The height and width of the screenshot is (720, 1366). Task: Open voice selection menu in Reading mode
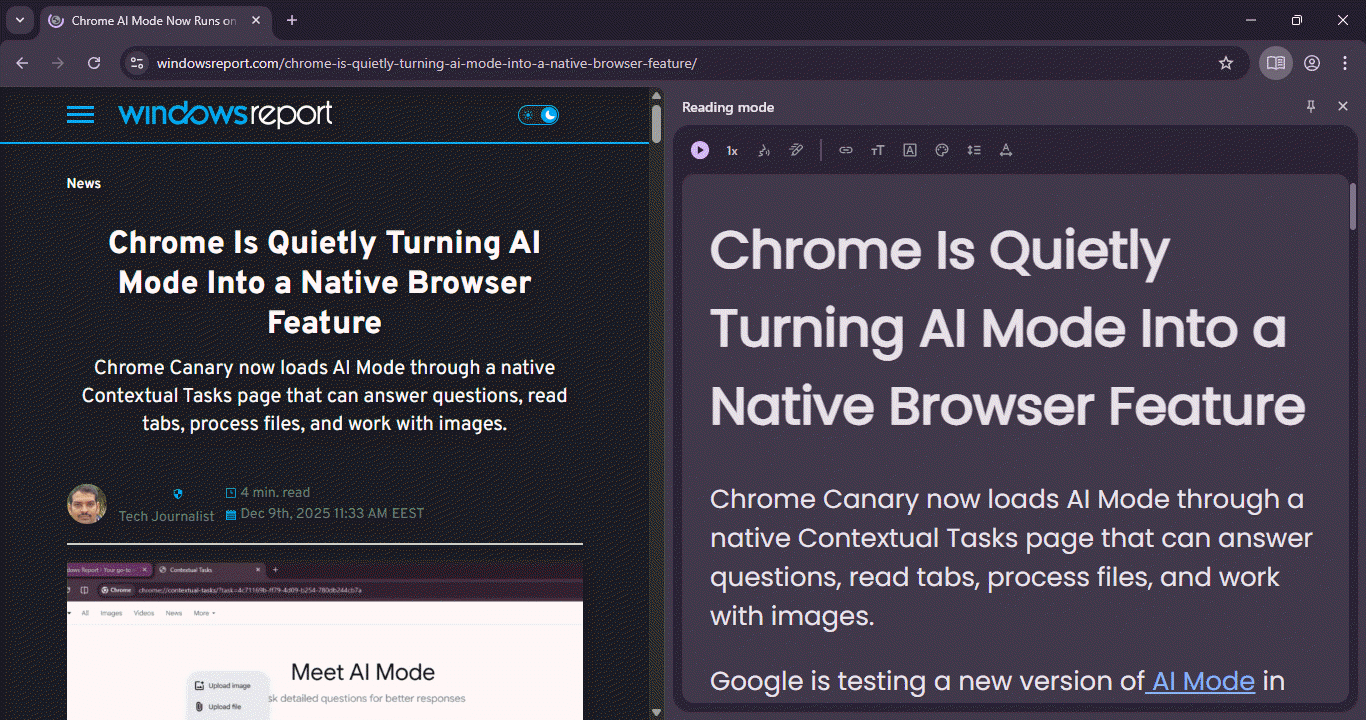[x=764, y=150]
